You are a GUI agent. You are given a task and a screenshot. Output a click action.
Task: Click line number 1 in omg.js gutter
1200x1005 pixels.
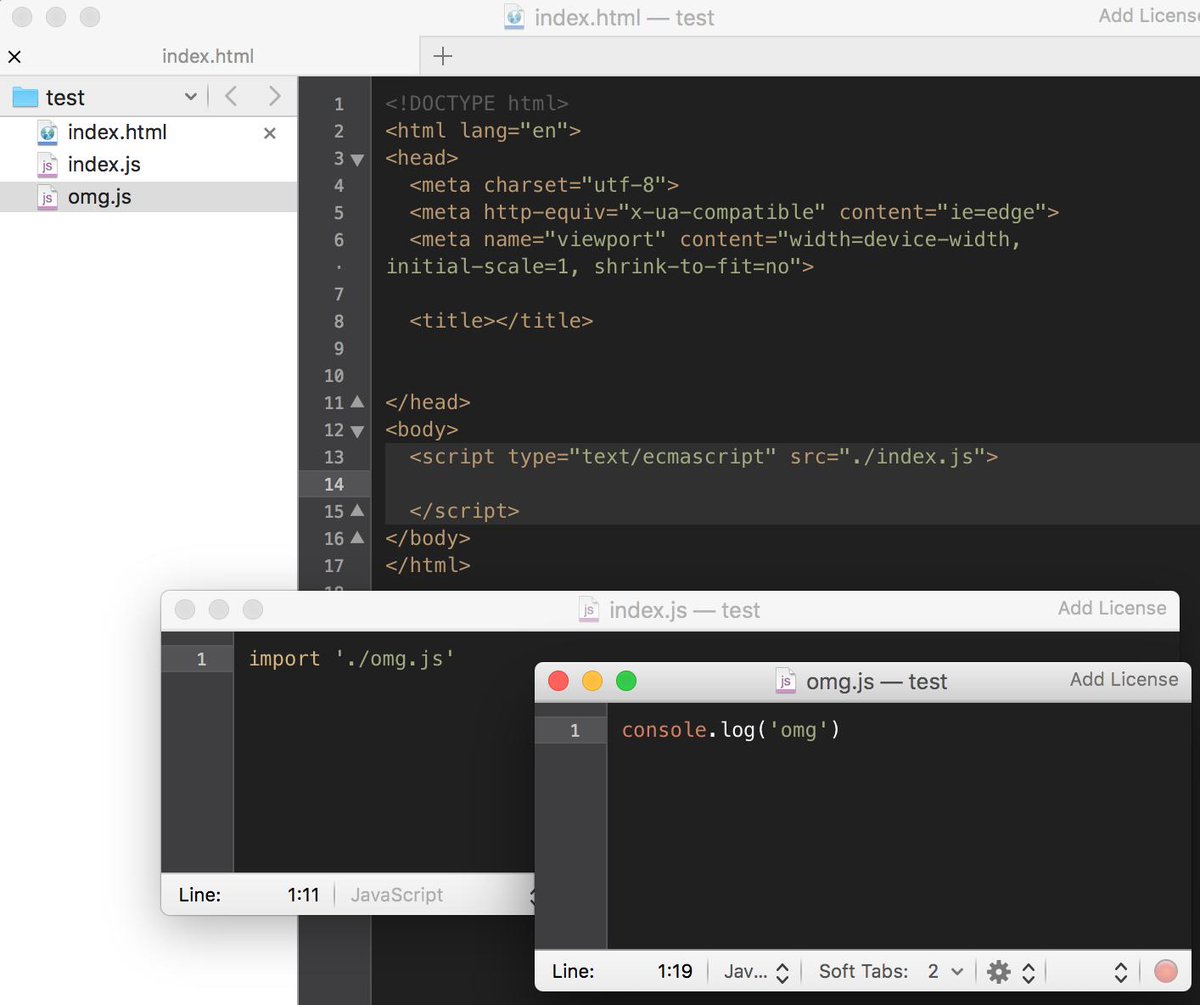[574, 731]
